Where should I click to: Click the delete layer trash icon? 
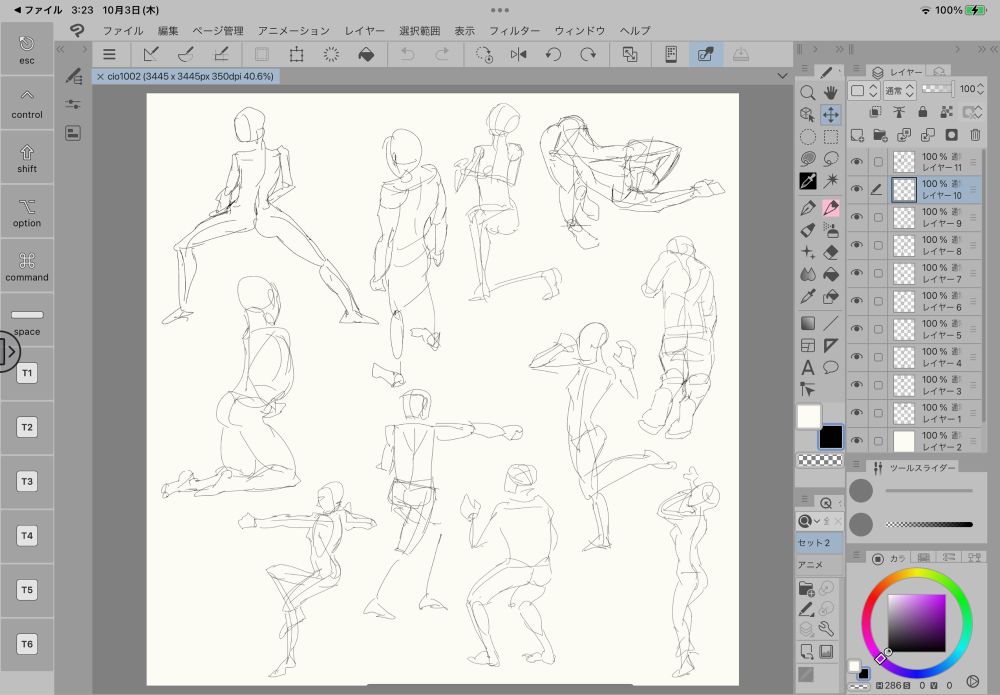pyautogui.click(x=975, y=135)
